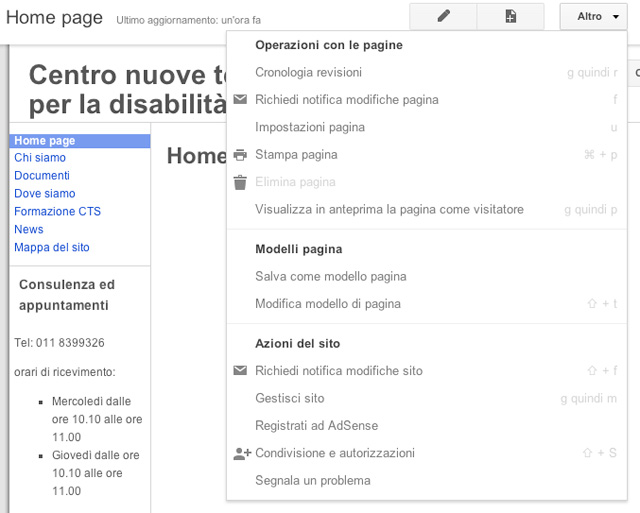Choose Segnala un problema
The image size is (640, 513).
click(x=312, y=481)
